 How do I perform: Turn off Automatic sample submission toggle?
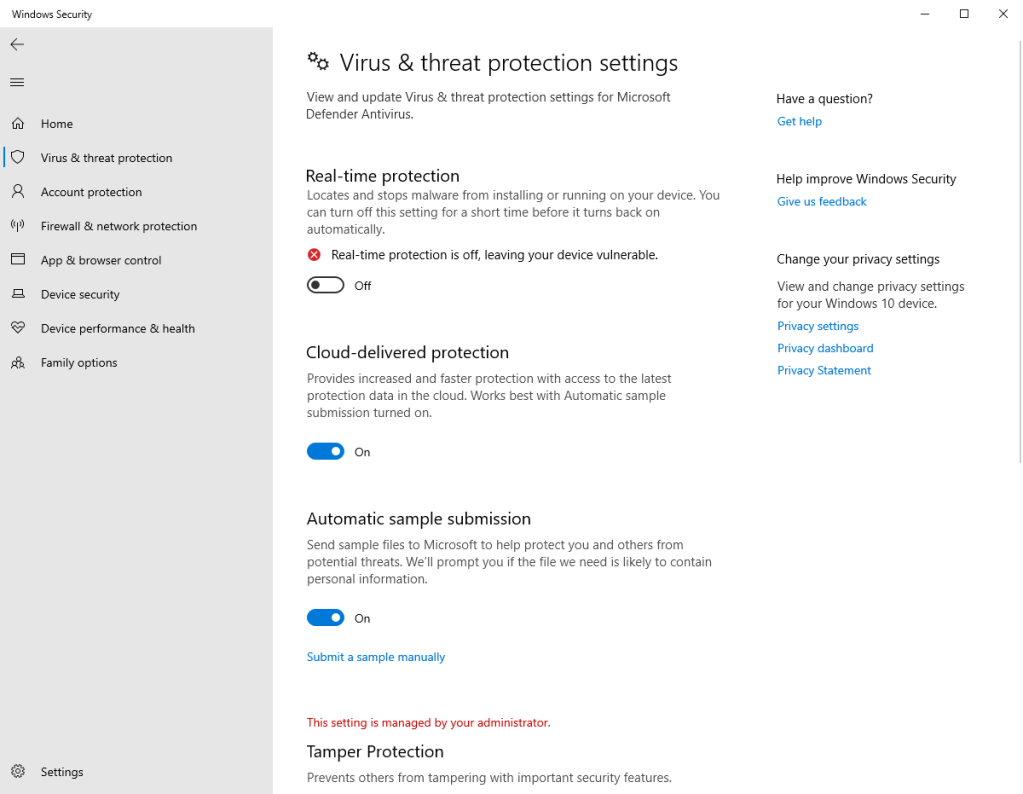tap(325, 618)
